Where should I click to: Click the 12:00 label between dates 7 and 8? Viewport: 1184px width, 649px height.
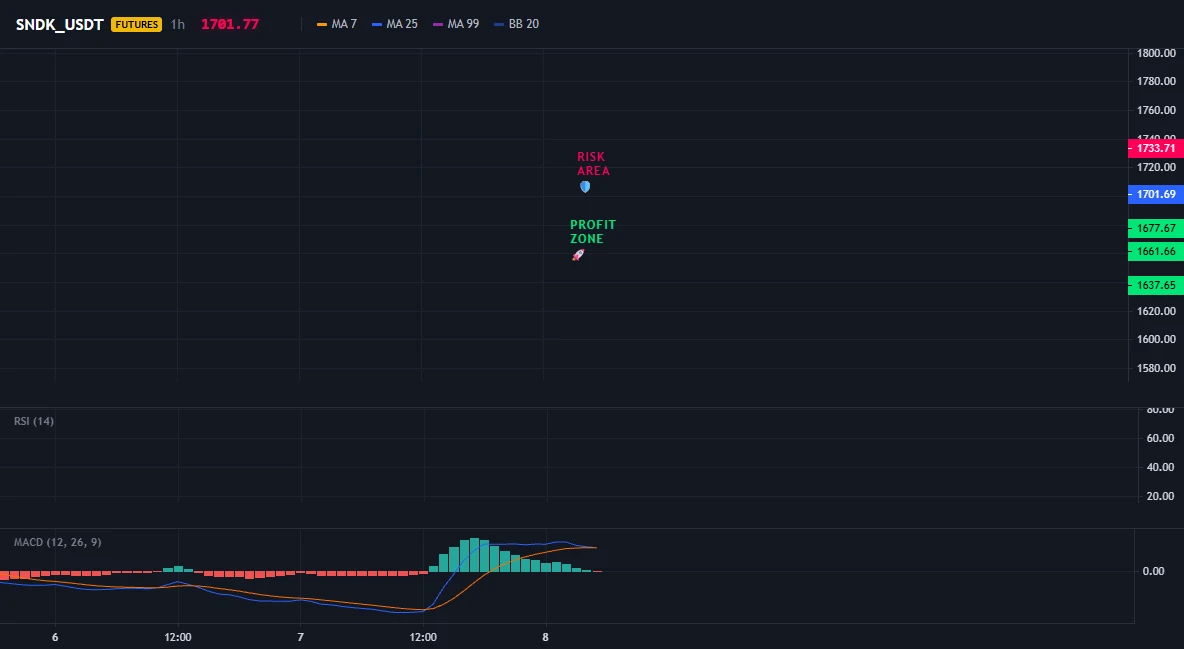point(423,637)
